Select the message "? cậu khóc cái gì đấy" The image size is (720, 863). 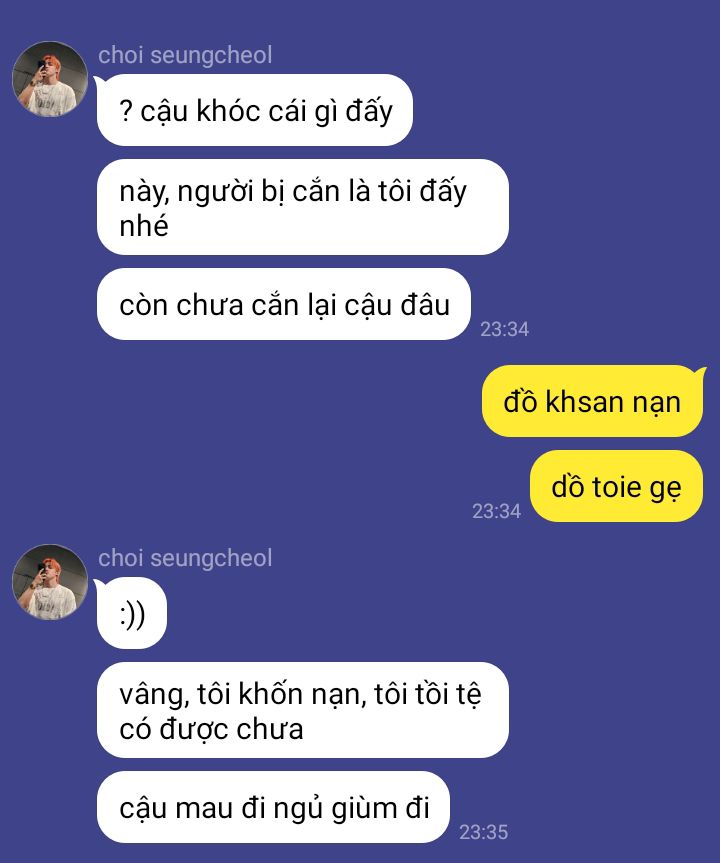[255, 110]
